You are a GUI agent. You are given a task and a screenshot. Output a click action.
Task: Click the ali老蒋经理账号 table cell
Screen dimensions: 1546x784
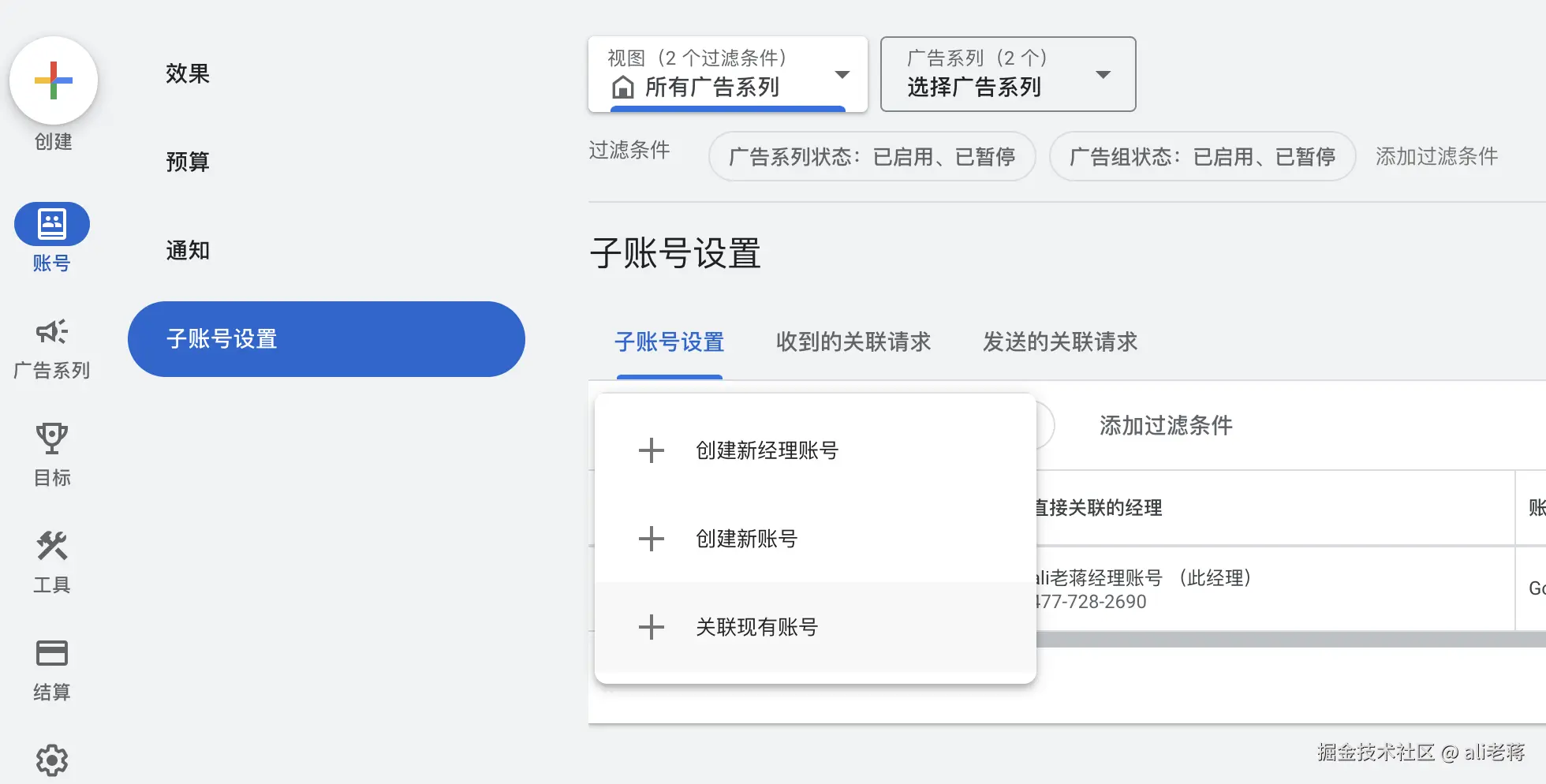pyautogui.click(x=1275, y=588)
